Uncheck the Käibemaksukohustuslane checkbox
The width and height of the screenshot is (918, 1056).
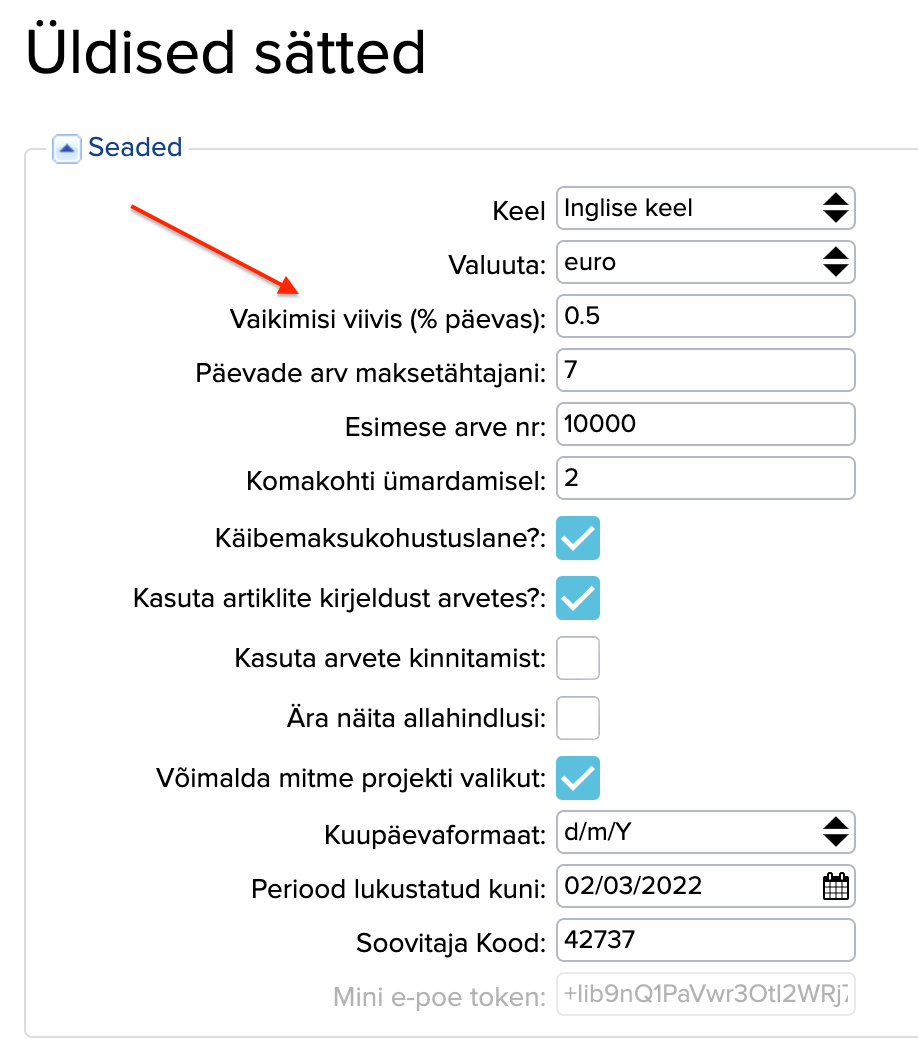coord(578,538)
